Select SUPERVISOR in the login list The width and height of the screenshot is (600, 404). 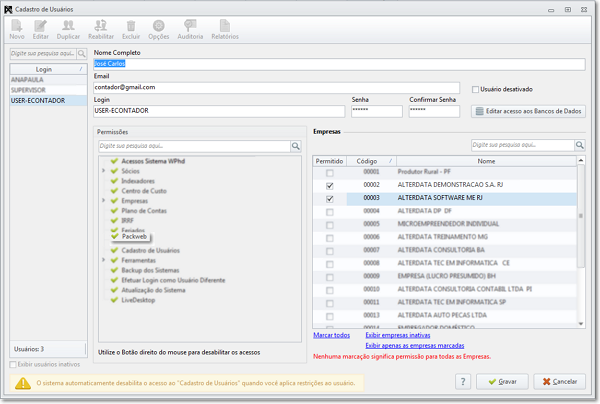pyautogui.click(x=30, y=90)
